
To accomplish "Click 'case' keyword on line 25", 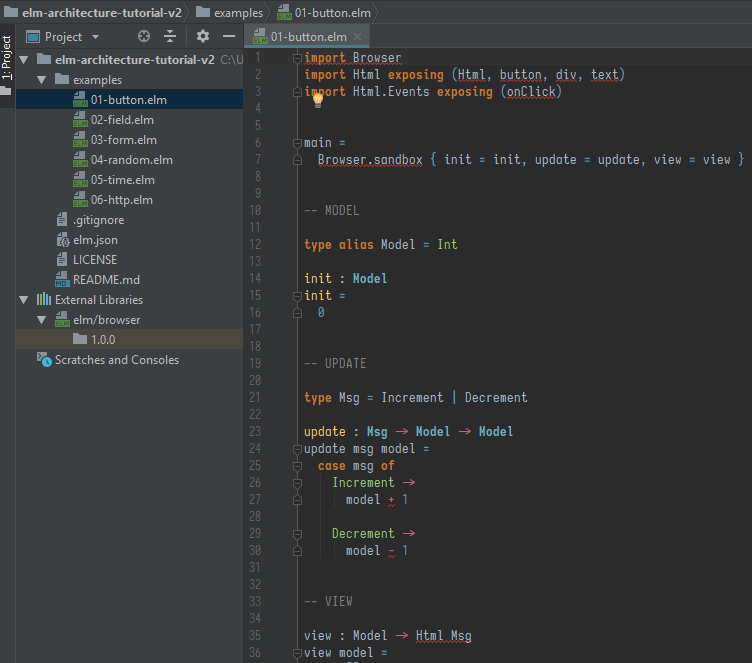I will (331, 466).
